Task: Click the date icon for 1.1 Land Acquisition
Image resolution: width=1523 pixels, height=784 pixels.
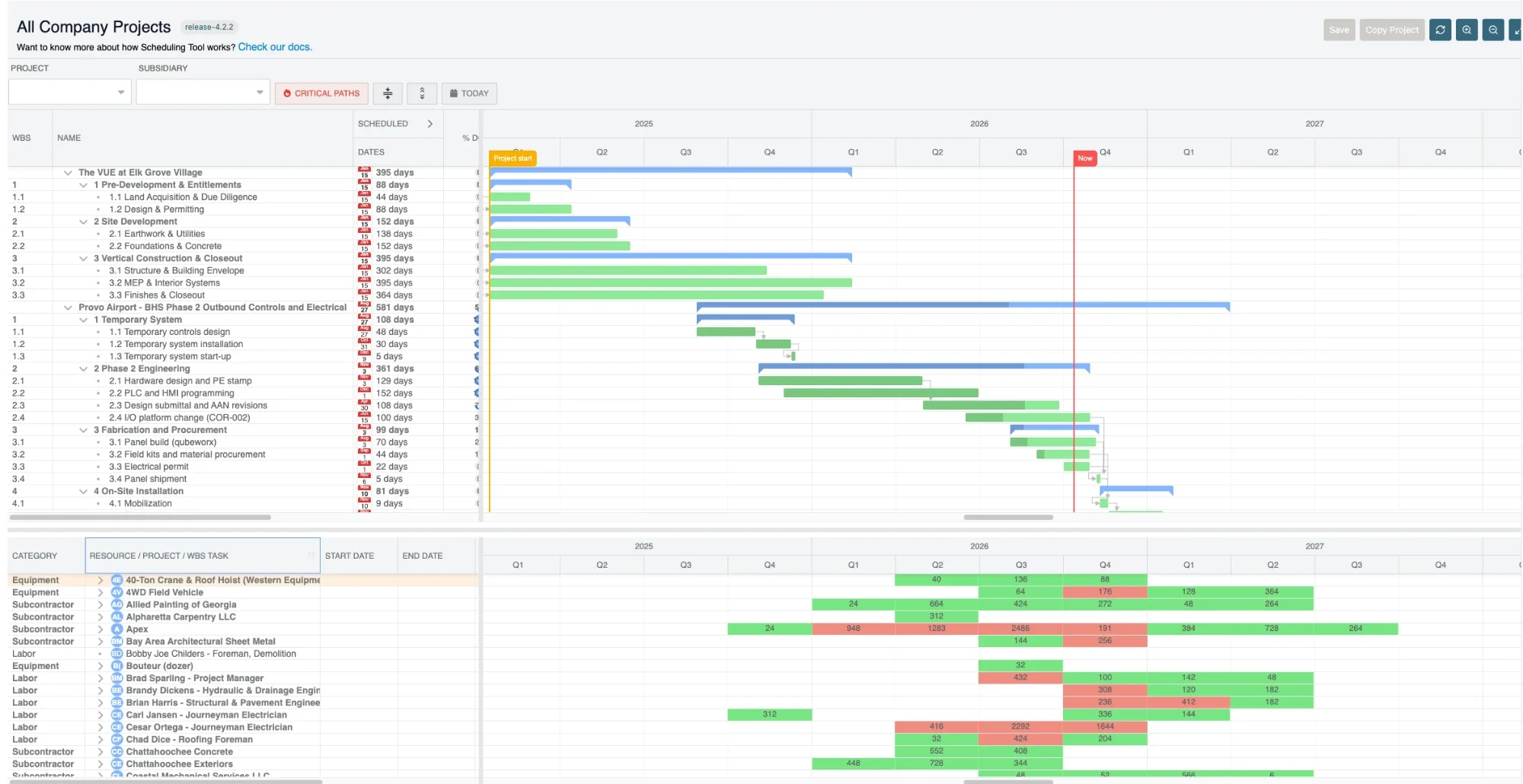Action: tap(364, 197)
